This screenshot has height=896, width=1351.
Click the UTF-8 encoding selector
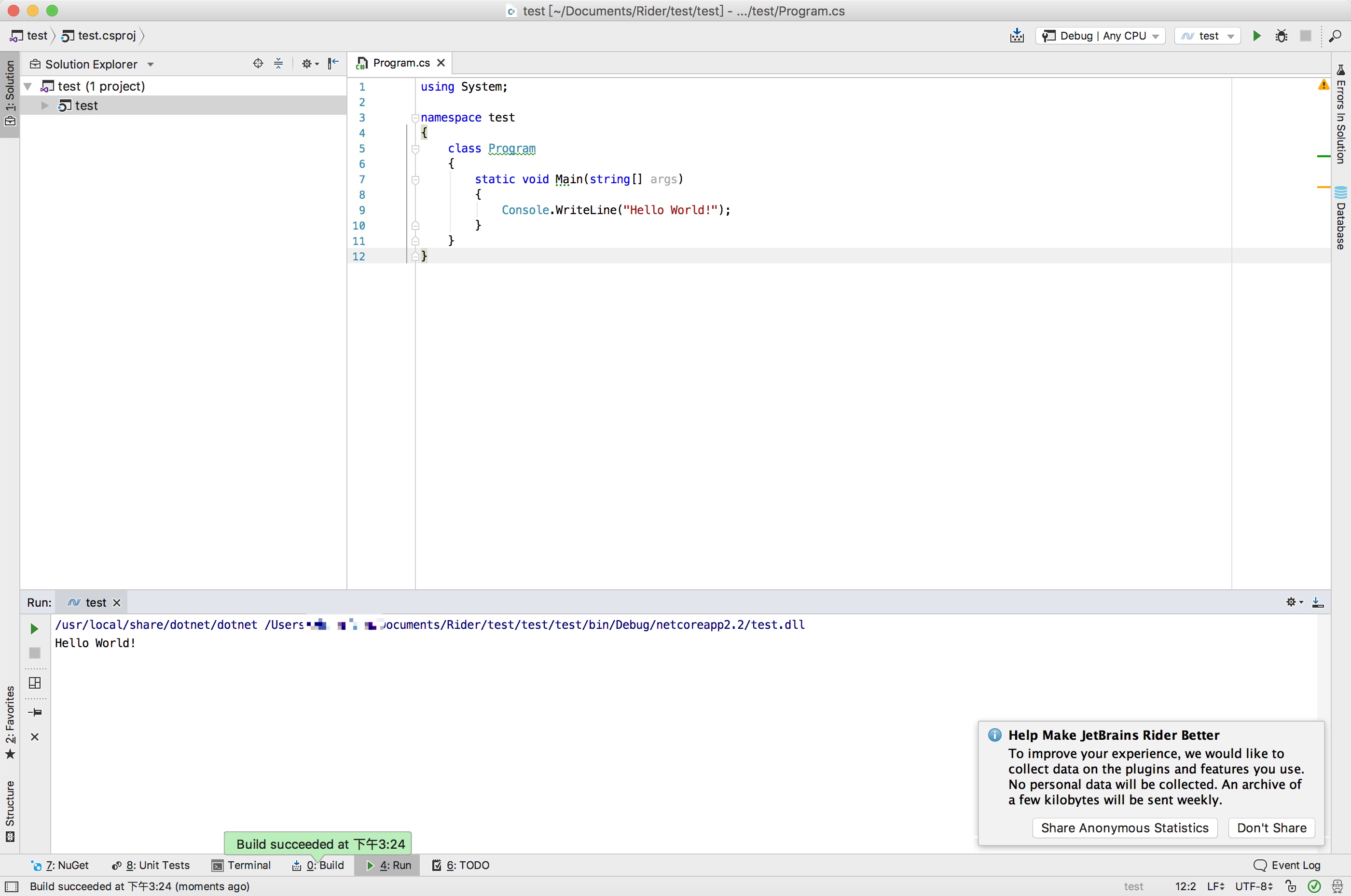1253,886
